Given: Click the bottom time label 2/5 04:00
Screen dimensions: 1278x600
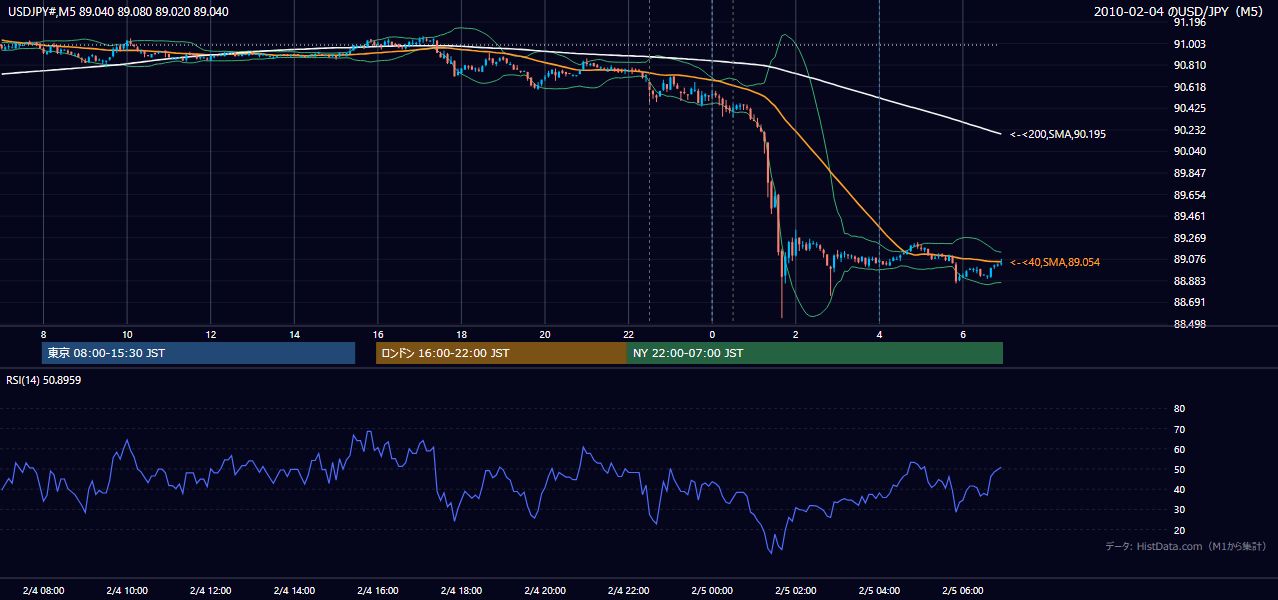Looking at the screenshot, I should point(879,590).
